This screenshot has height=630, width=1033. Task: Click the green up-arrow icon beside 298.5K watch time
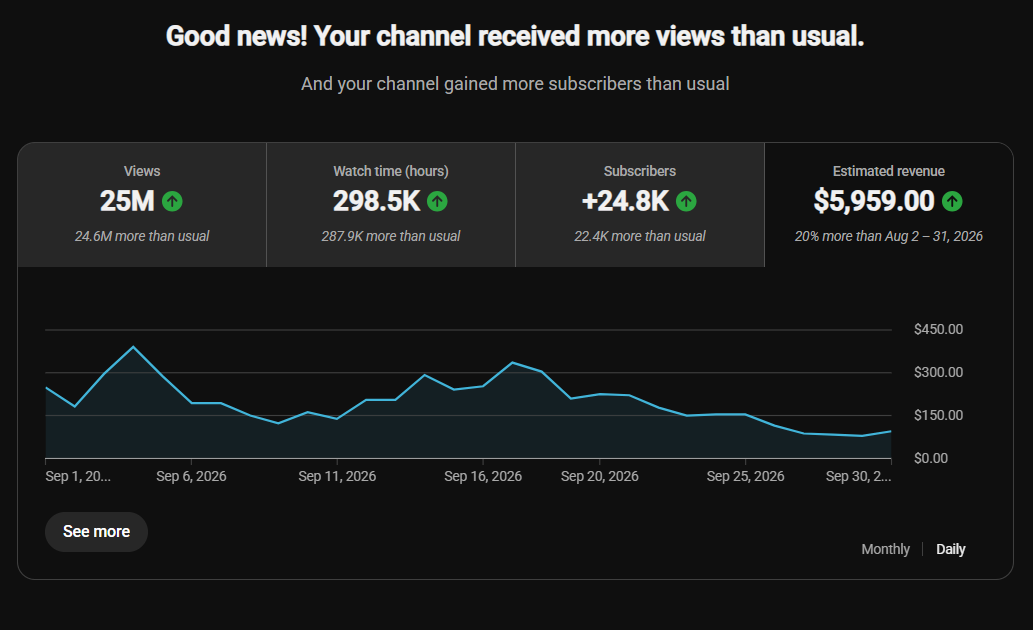(437, 201)
